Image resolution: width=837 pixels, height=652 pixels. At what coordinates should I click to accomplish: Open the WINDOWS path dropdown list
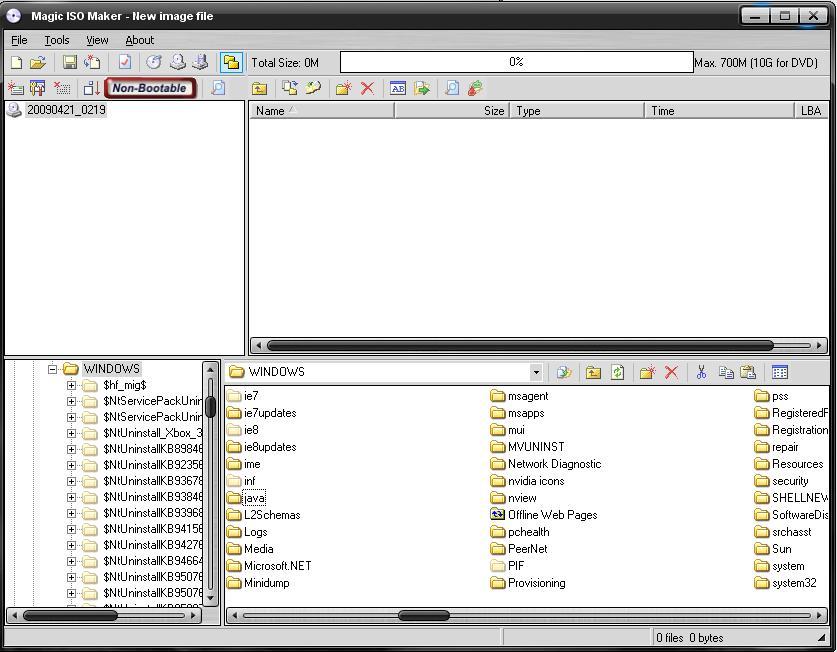538,371
